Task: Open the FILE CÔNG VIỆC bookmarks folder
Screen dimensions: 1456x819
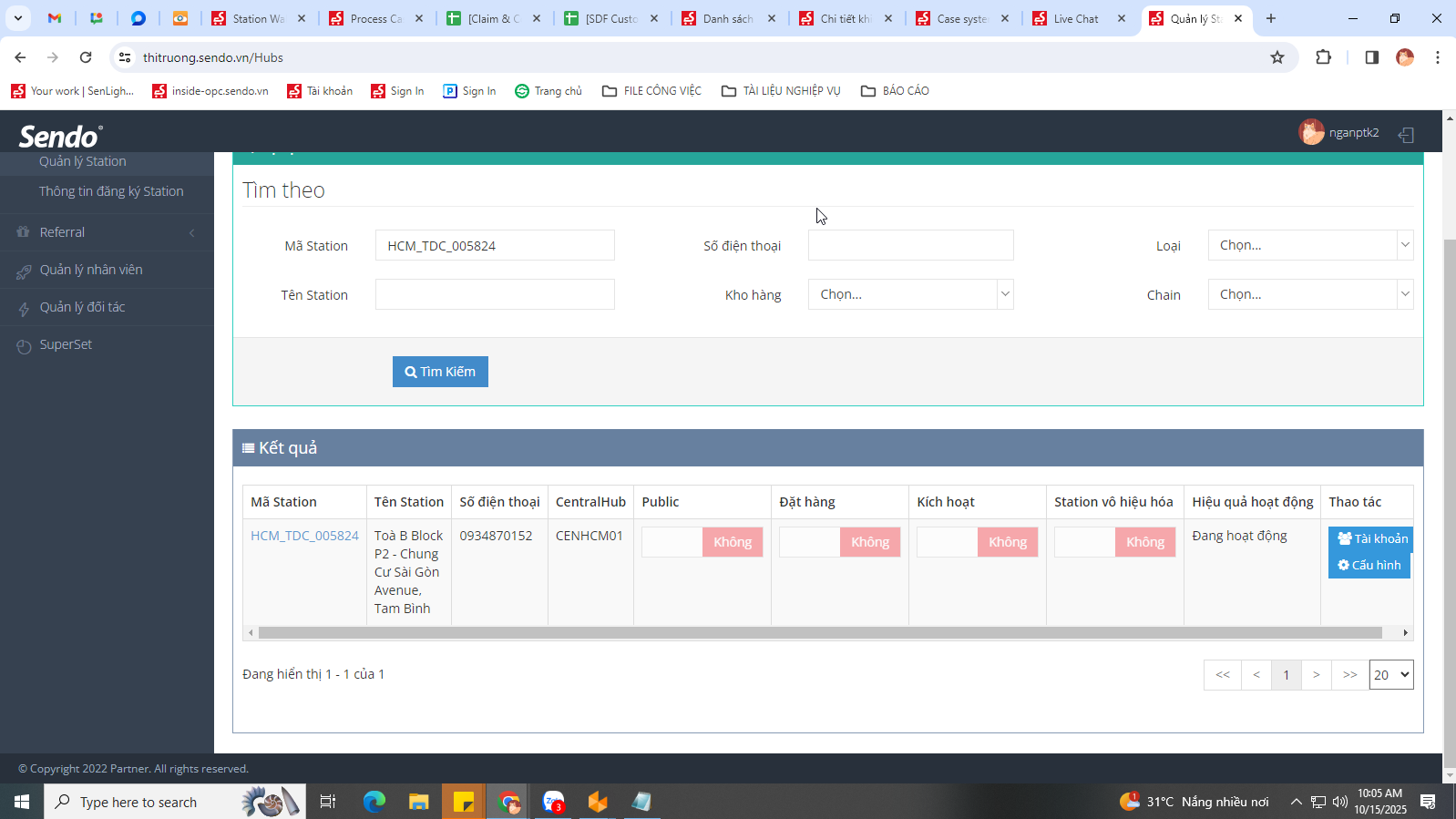Action: click(651, 91)
